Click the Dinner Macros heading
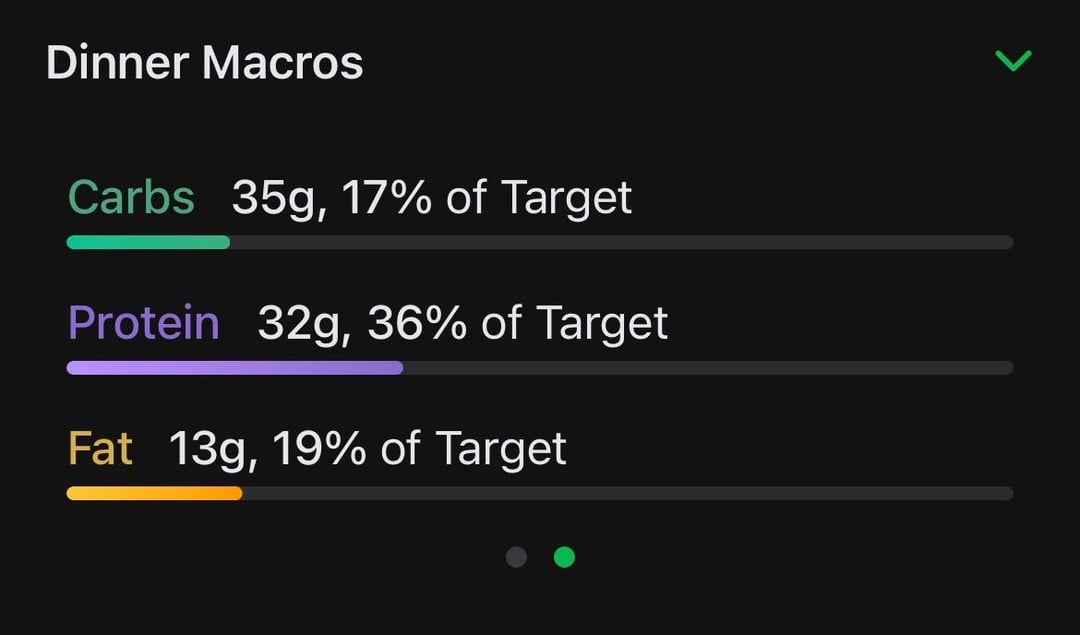1080x635 pixels. (x=204, y=63)
